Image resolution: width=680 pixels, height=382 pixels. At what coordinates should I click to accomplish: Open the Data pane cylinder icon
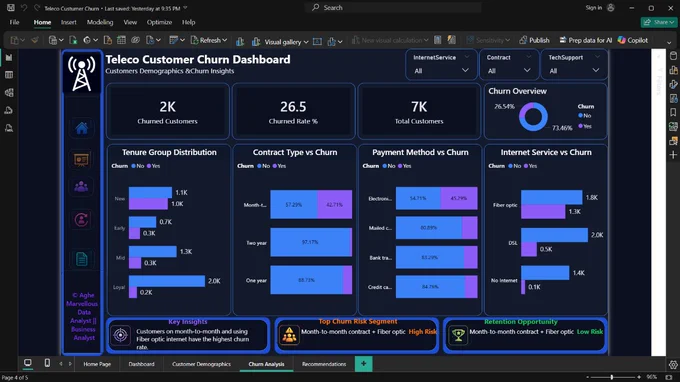pos(673,56)
